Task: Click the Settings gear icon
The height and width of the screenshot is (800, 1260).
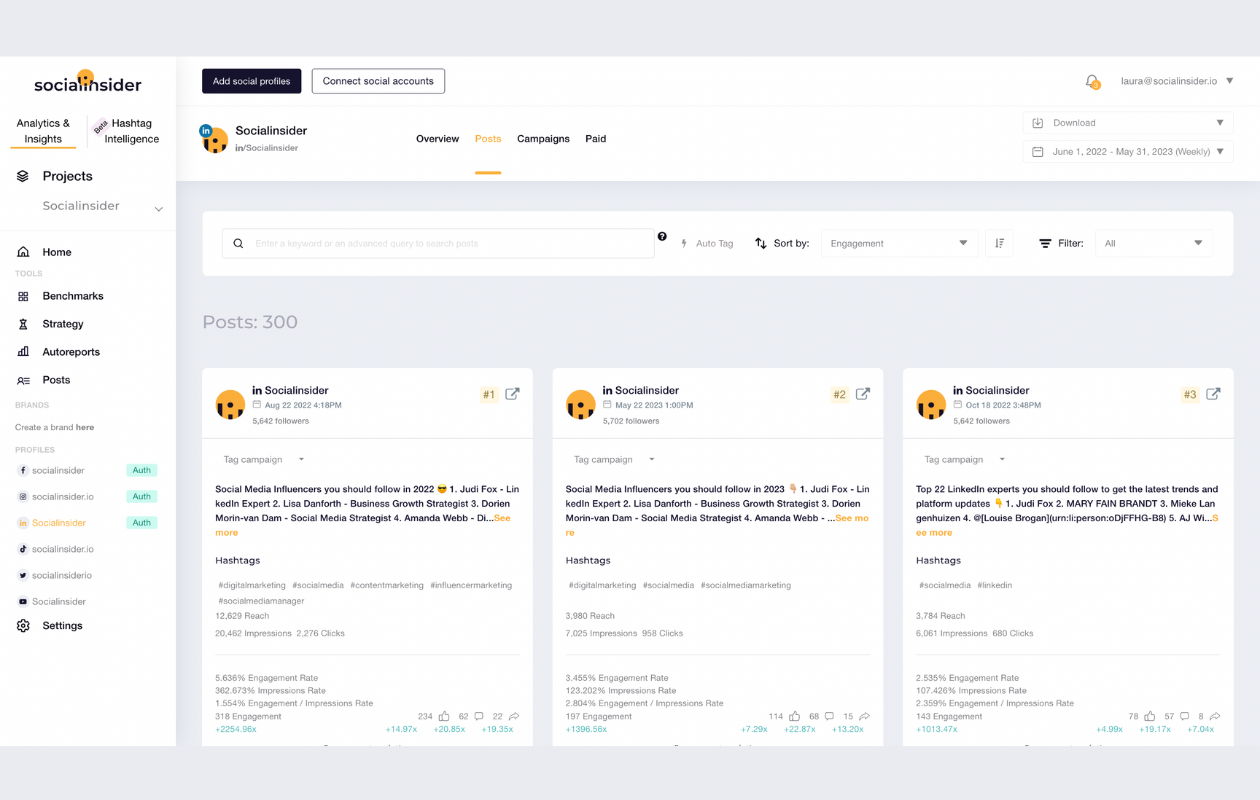Action: 23,626
